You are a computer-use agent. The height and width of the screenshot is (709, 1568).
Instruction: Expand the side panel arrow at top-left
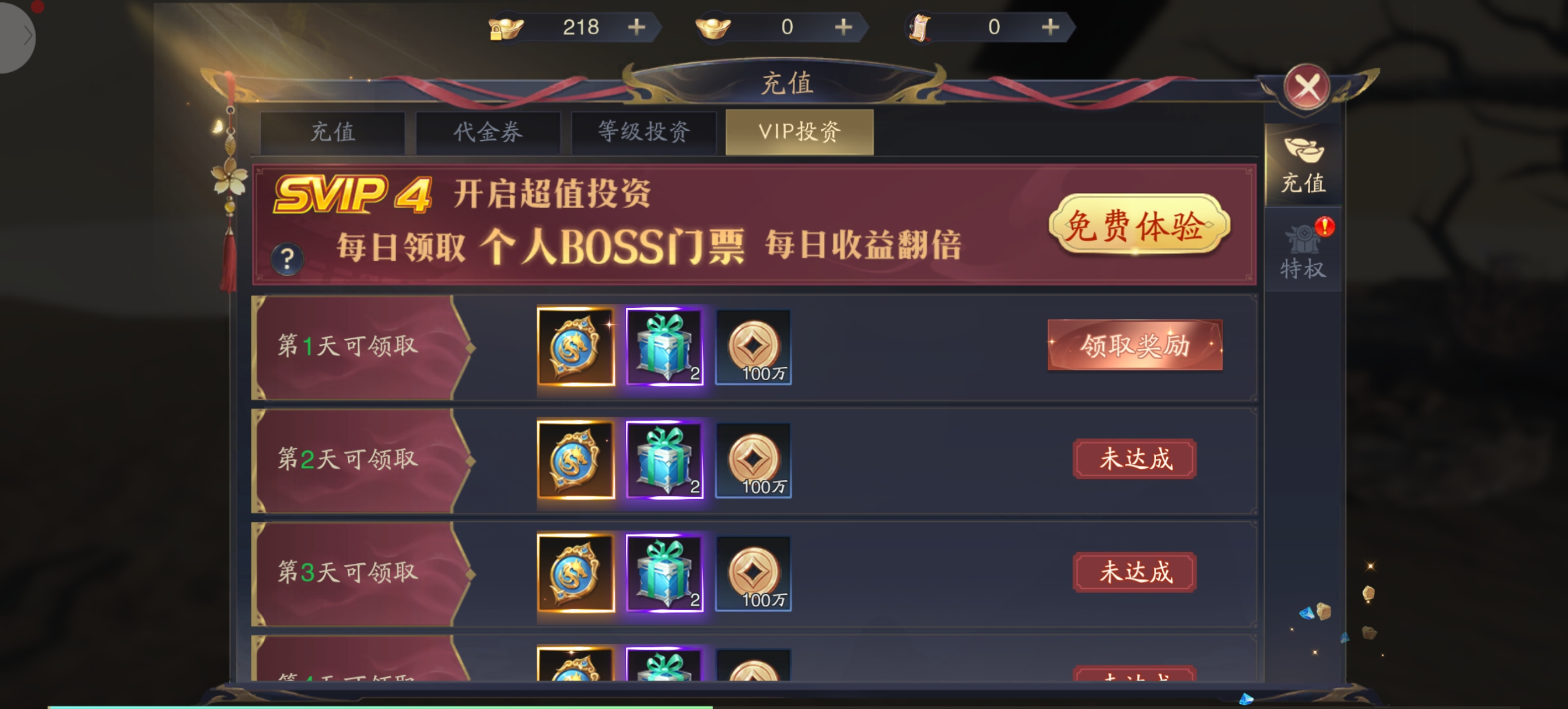tap(16, 36)
